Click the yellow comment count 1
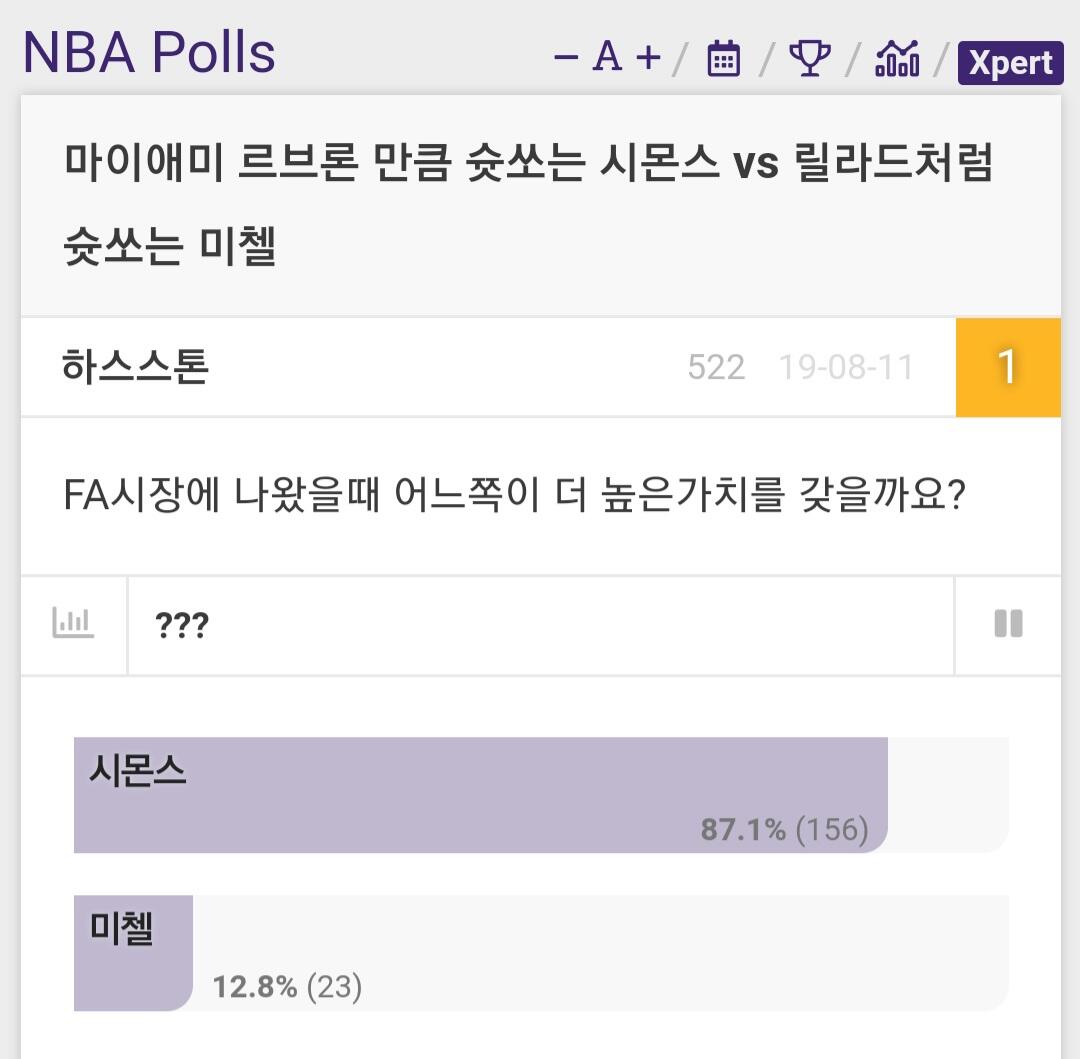This screenshot has width=1080, height=1059. point(1008,367)
